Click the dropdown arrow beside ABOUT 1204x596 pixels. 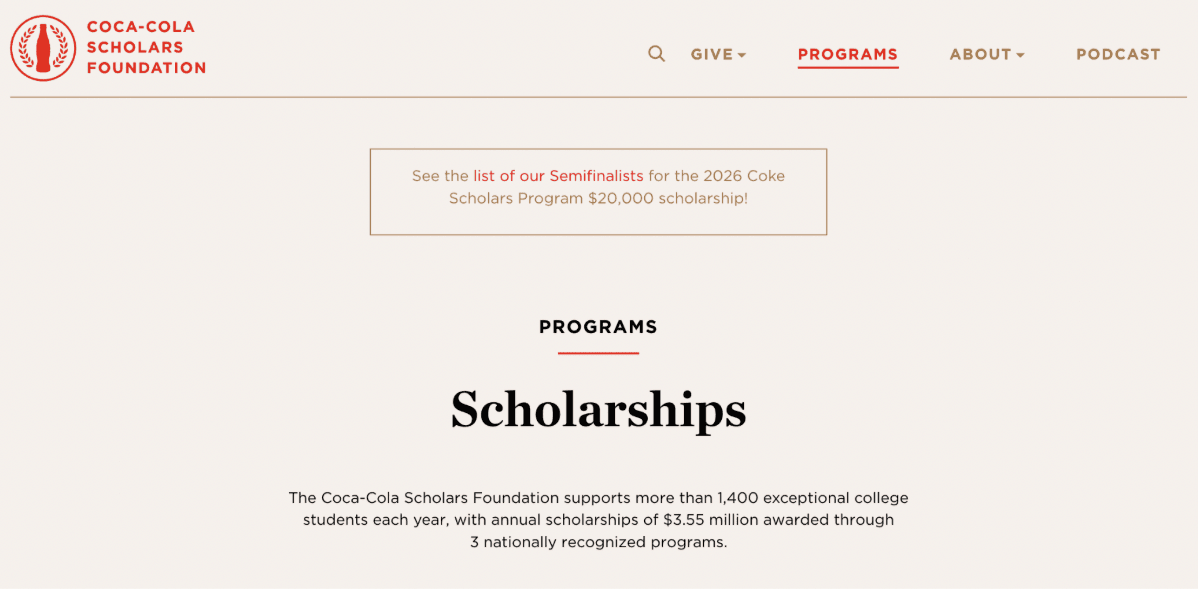pyautogui.click(x=1021, y=57)
